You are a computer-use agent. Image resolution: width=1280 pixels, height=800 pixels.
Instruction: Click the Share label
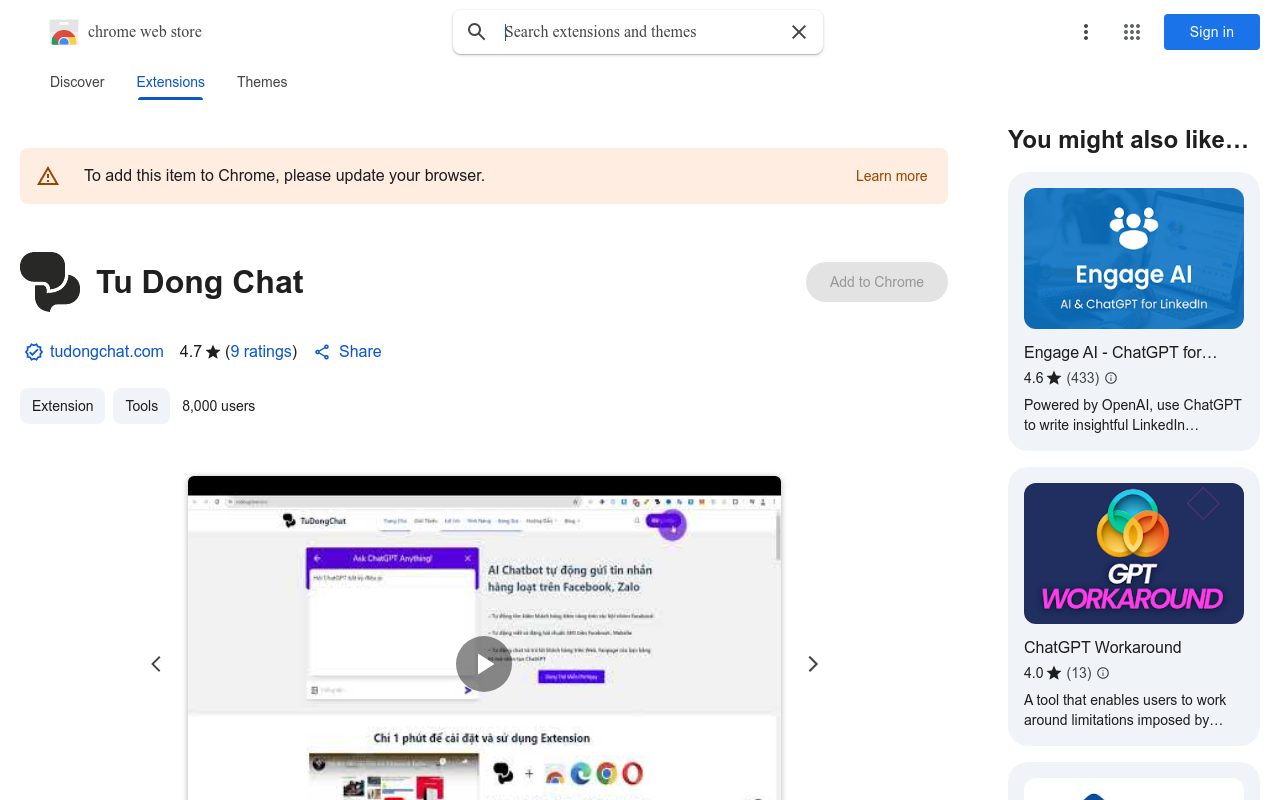360,352
